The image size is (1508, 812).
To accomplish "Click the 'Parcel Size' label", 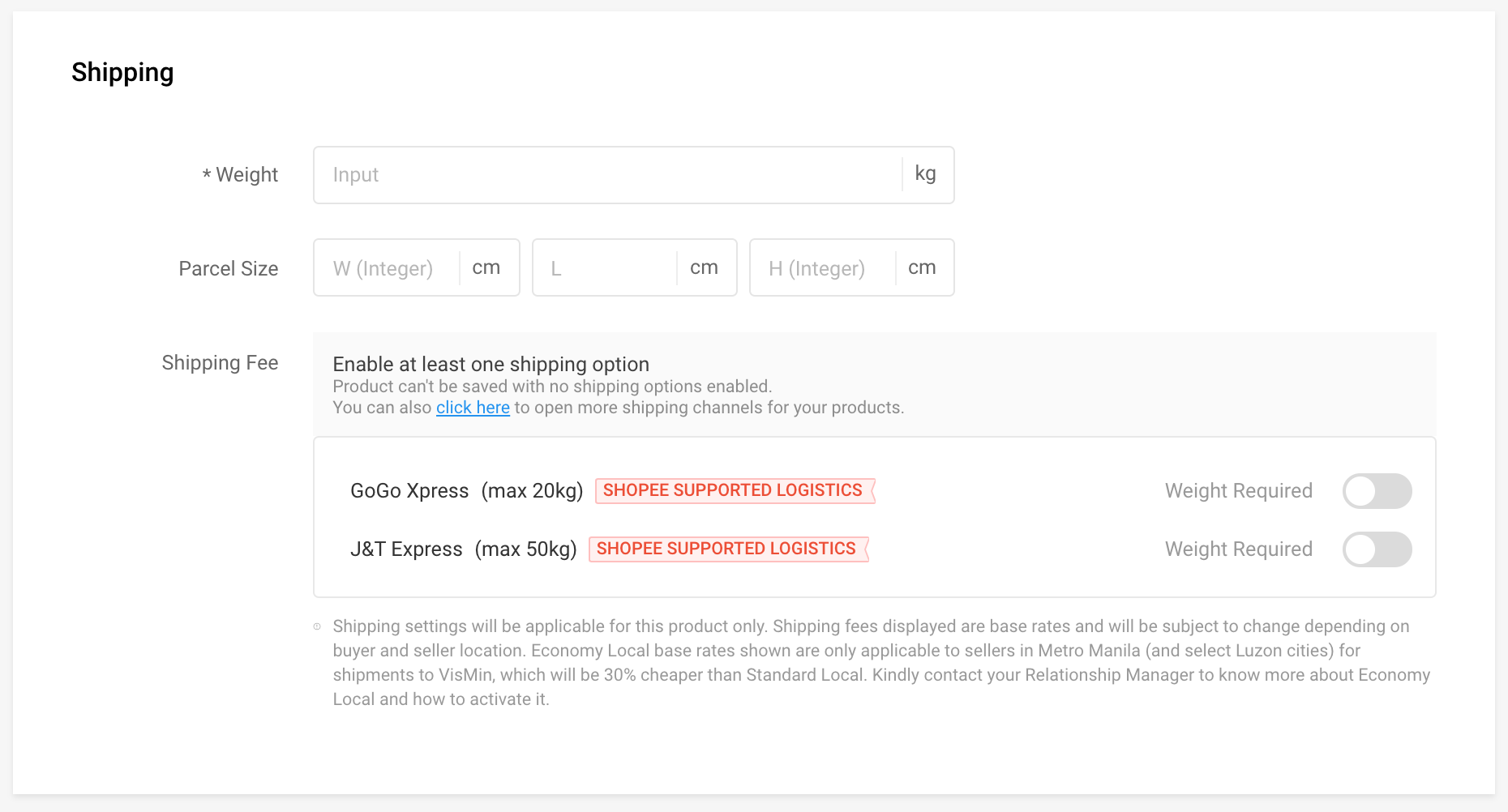I will coord(229,269).
